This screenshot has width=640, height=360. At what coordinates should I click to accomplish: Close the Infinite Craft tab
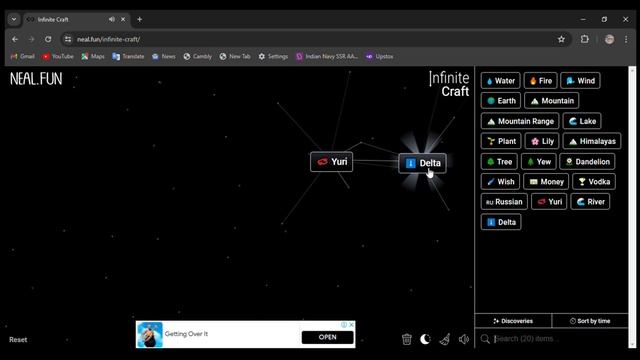pyautogui.click(x=123, y=19)
